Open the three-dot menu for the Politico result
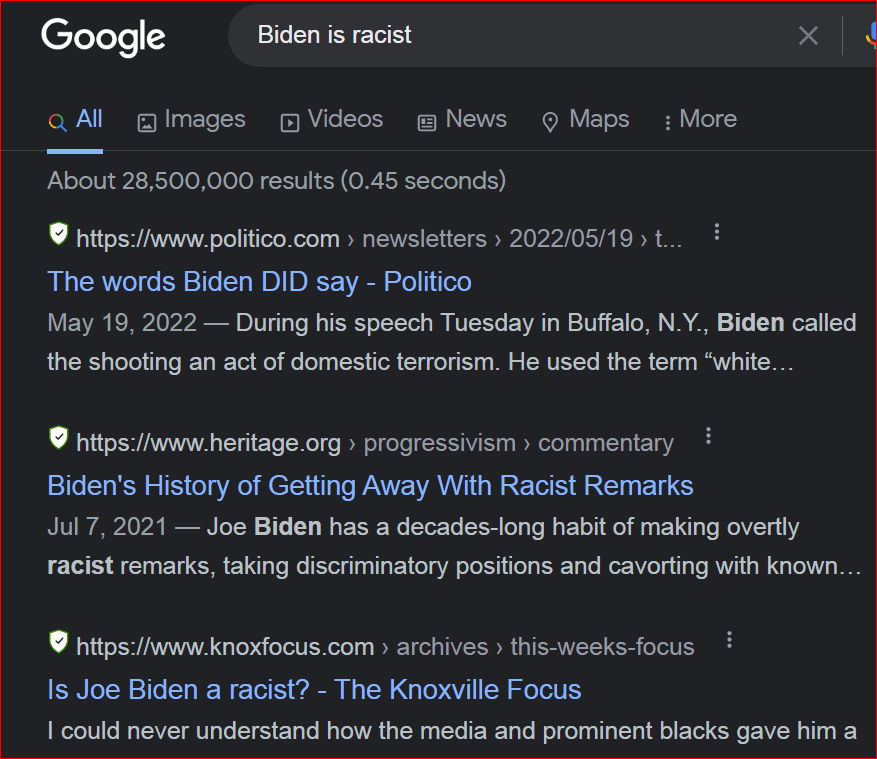 [717, 233]
